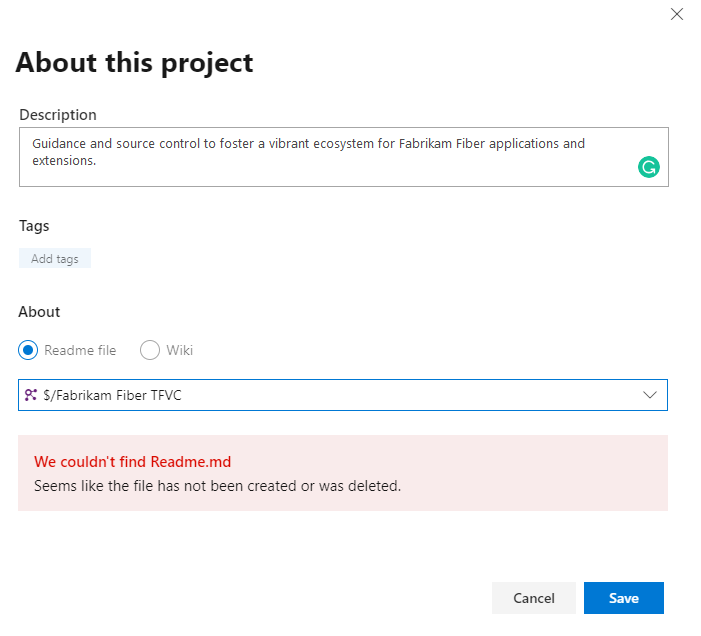Click the Cancel button
This screenshot has height=636, width=701.
coord(533,598)
